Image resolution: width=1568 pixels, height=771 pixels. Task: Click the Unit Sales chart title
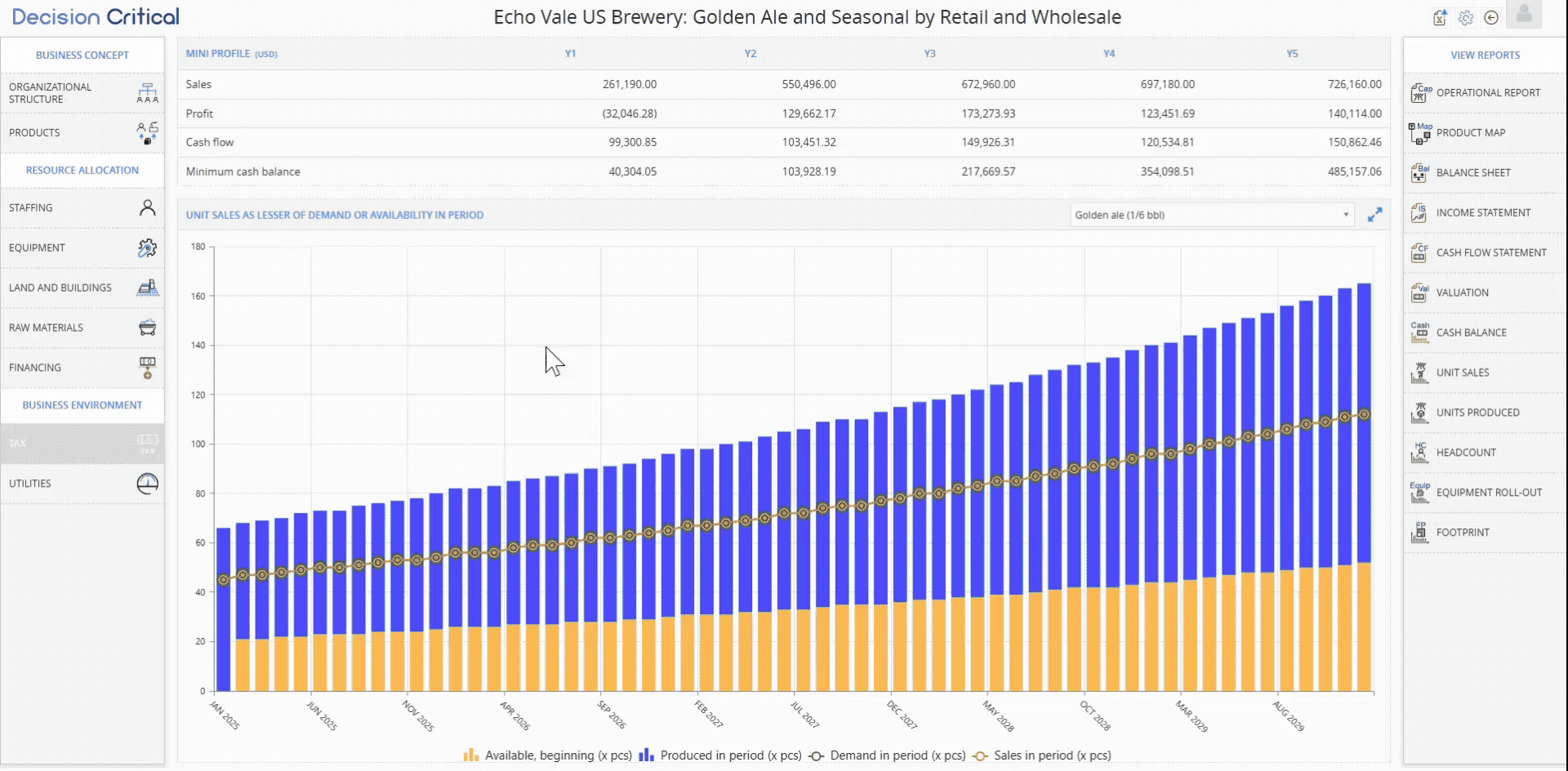[335, 216]
